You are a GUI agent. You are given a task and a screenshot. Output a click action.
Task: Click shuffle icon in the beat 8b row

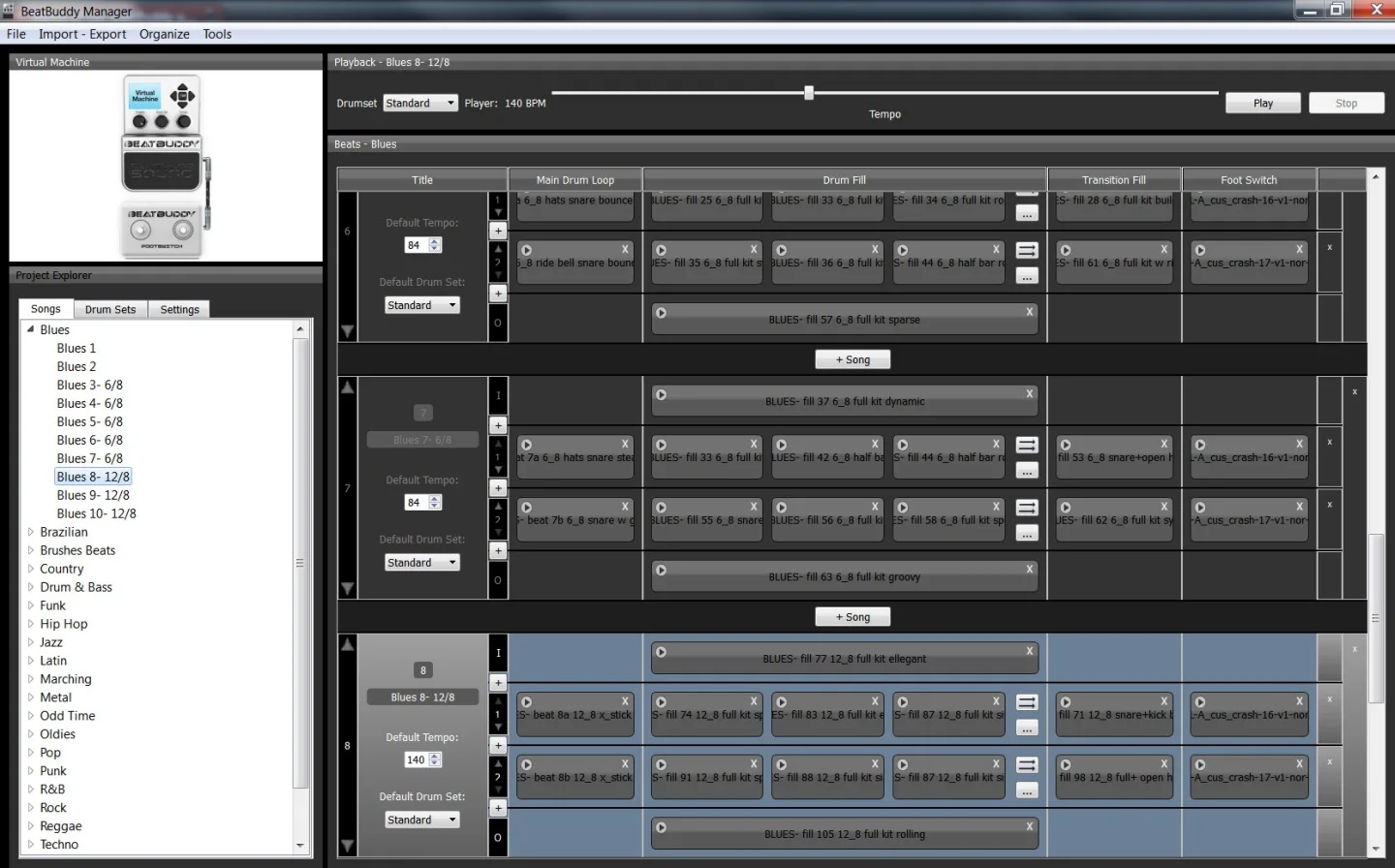coord(1028,765)
